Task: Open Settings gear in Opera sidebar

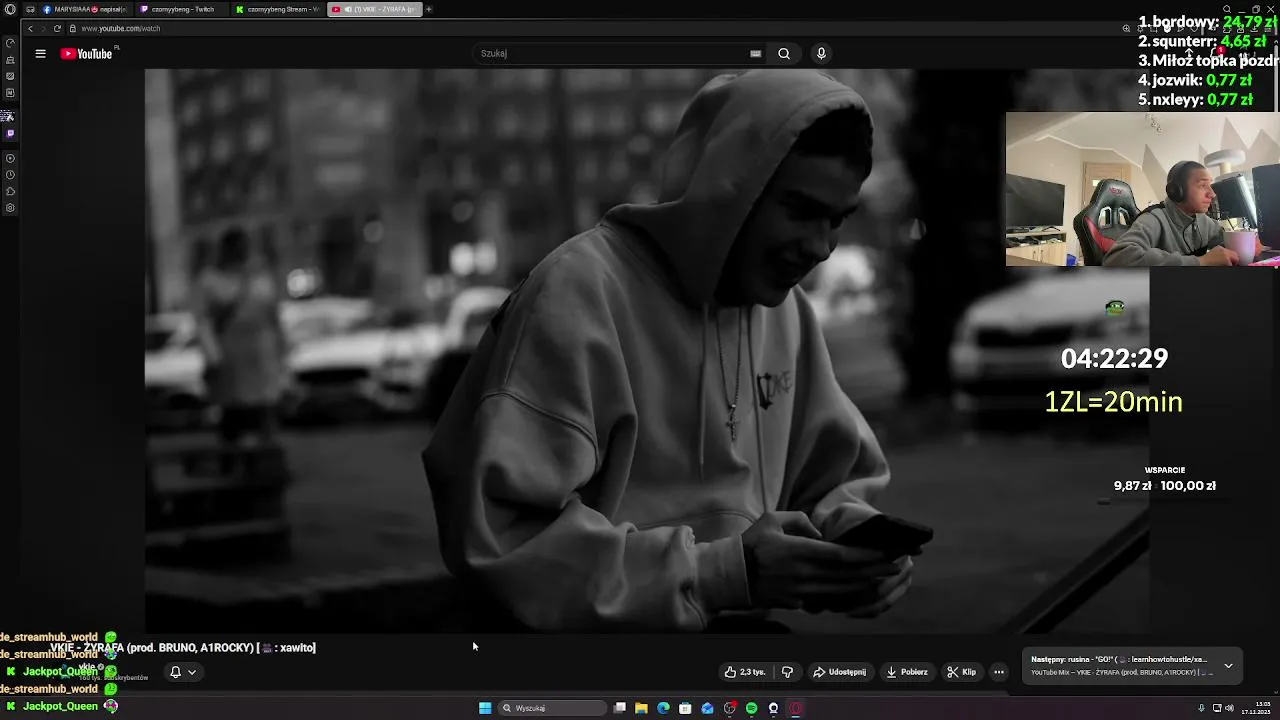Action: [10, 208]
